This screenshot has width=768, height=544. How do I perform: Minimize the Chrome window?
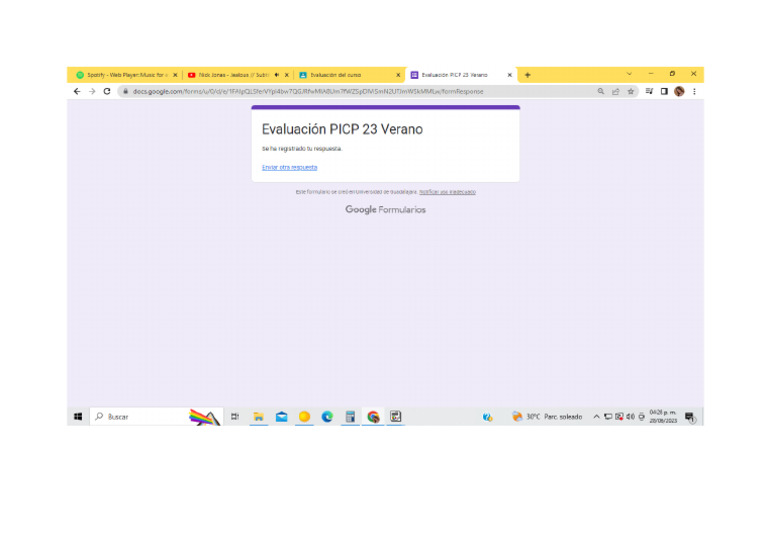[651, 73]
